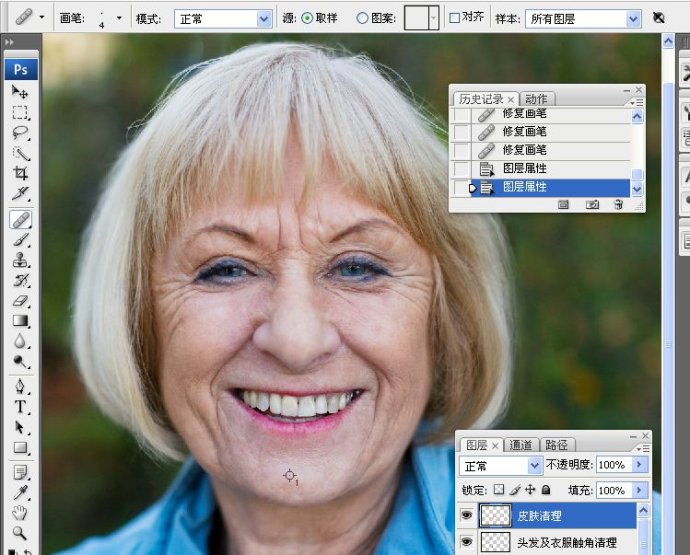Click the first 图层属性 history state
The height and width of the screenshot is (555, 690).
(x=542, y=168)
